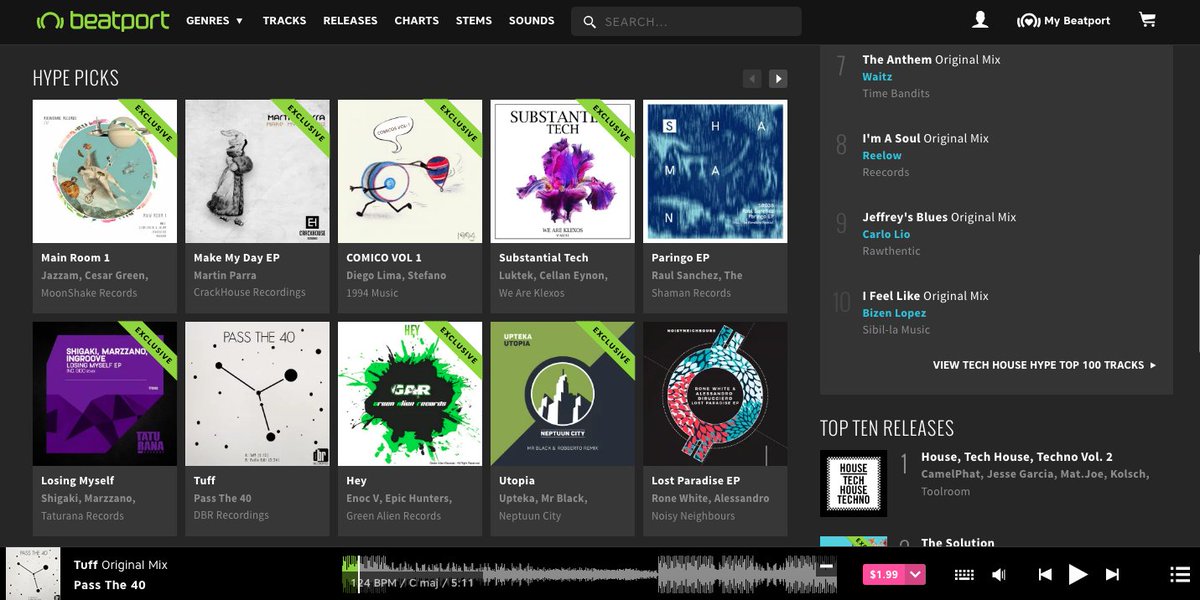Viewport: 1200px width, 600px height.
Task: Open The Anthem Original Mix track
Action: pos(931,59)
